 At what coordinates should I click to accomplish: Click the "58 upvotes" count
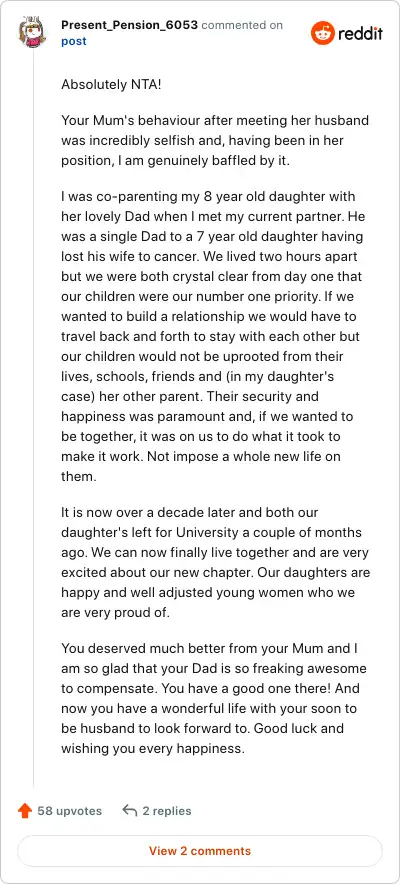click(70, 811)
